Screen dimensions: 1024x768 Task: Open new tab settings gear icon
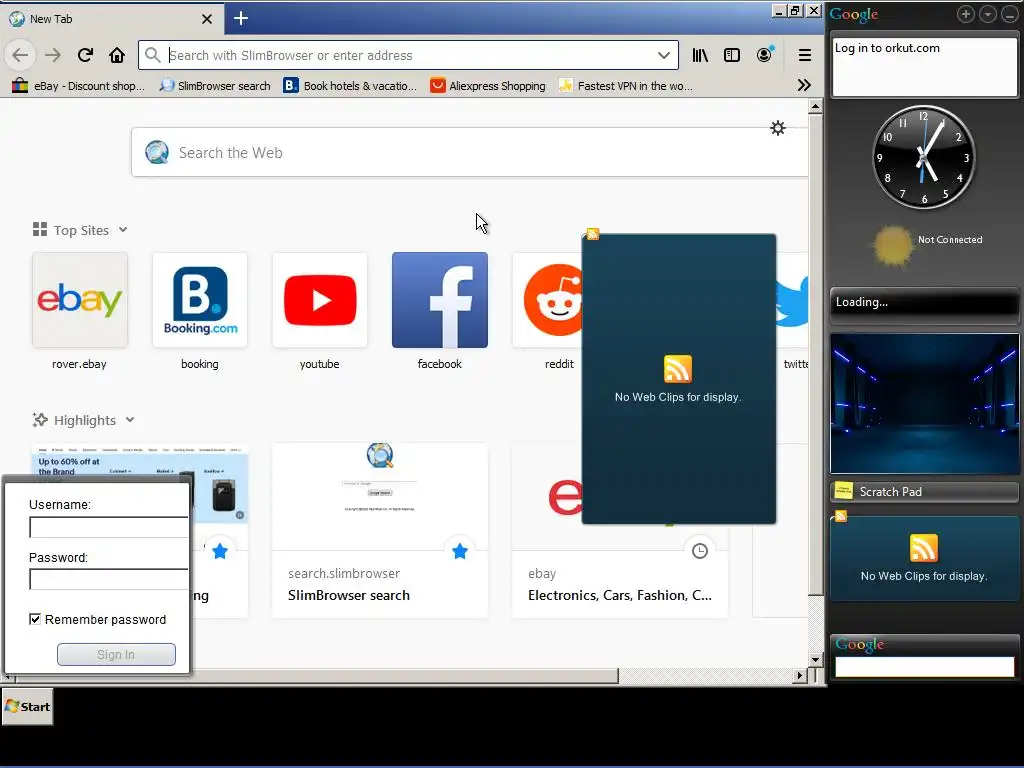coord(778,128)
